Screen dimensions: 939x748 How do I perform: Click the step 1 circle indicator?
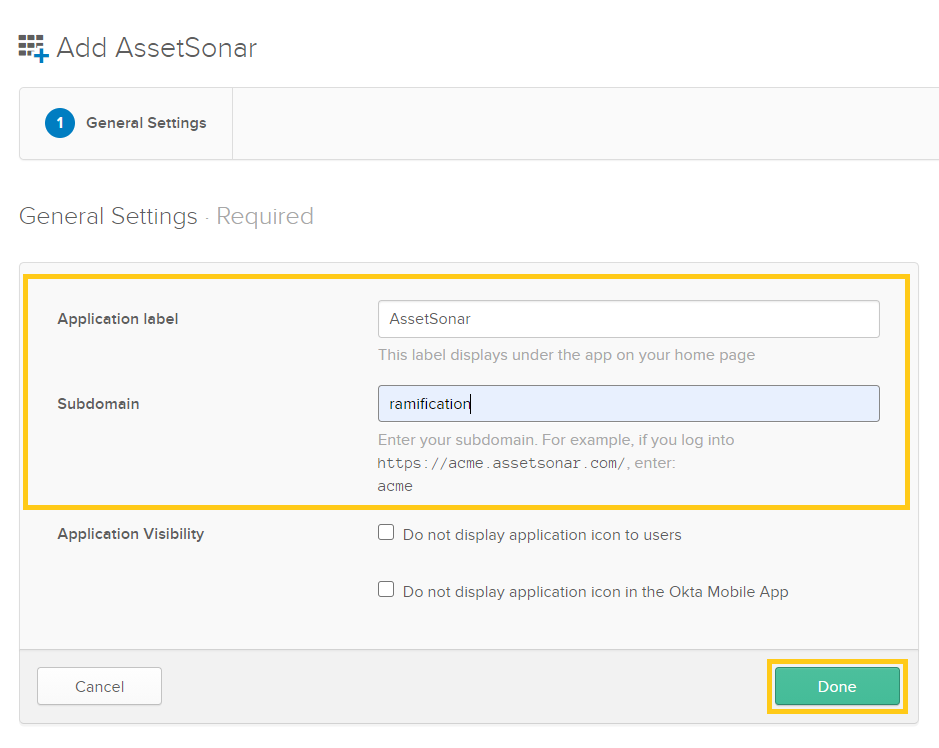click(x=60, y=123)
